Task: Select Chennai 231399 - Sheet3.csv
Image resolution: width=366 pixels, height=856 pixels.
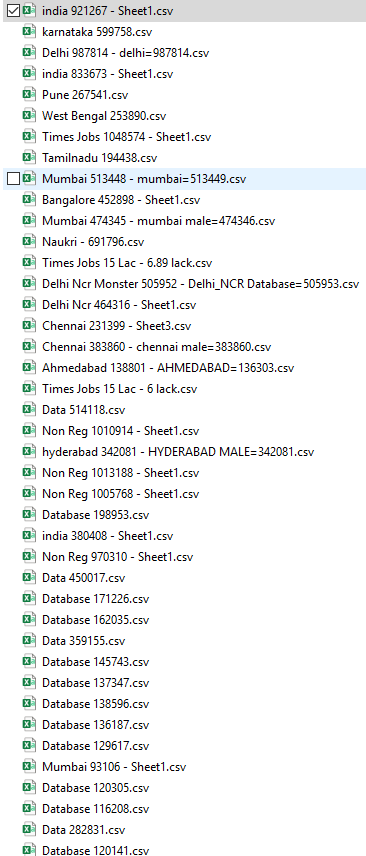Action: 116,326
